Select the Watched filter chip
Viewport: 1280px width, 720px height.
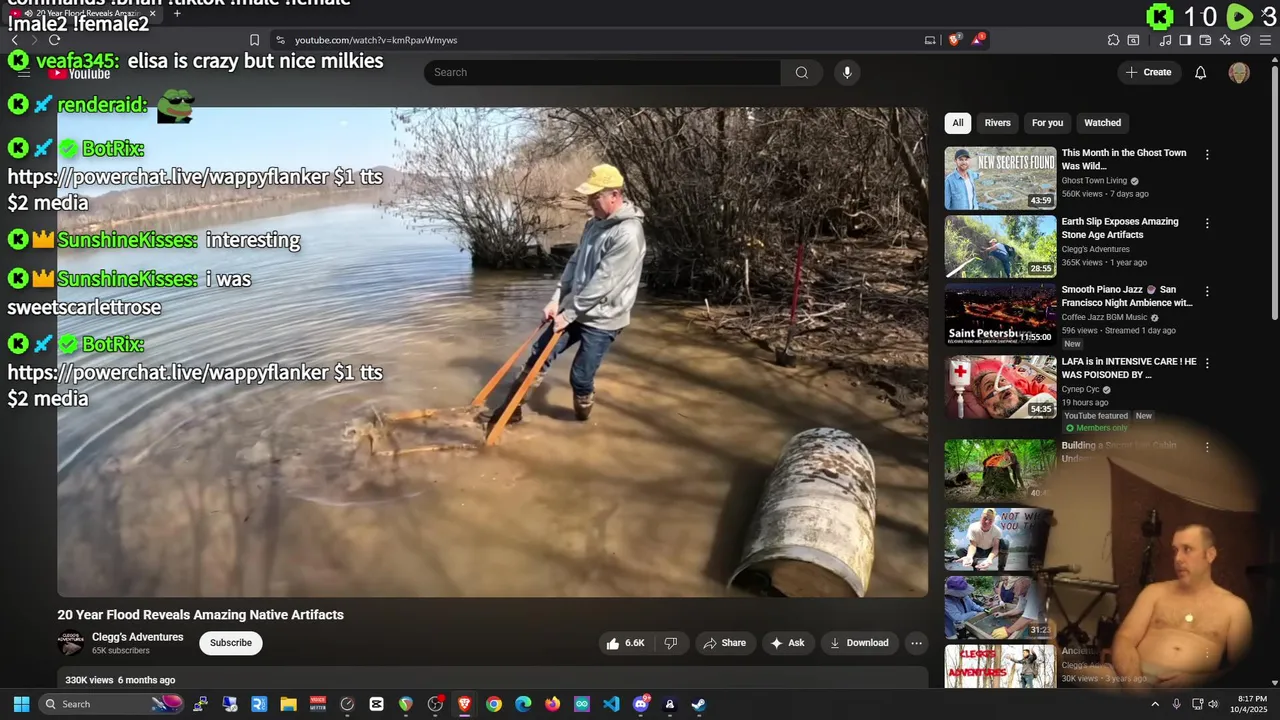click(1103, 123)
